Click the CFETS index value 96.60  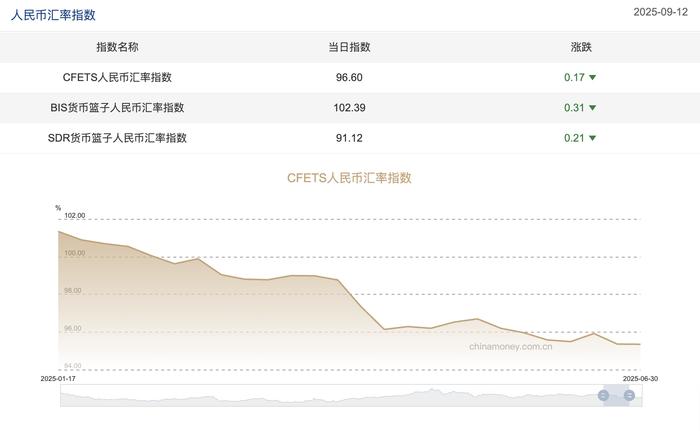point(349,77)
